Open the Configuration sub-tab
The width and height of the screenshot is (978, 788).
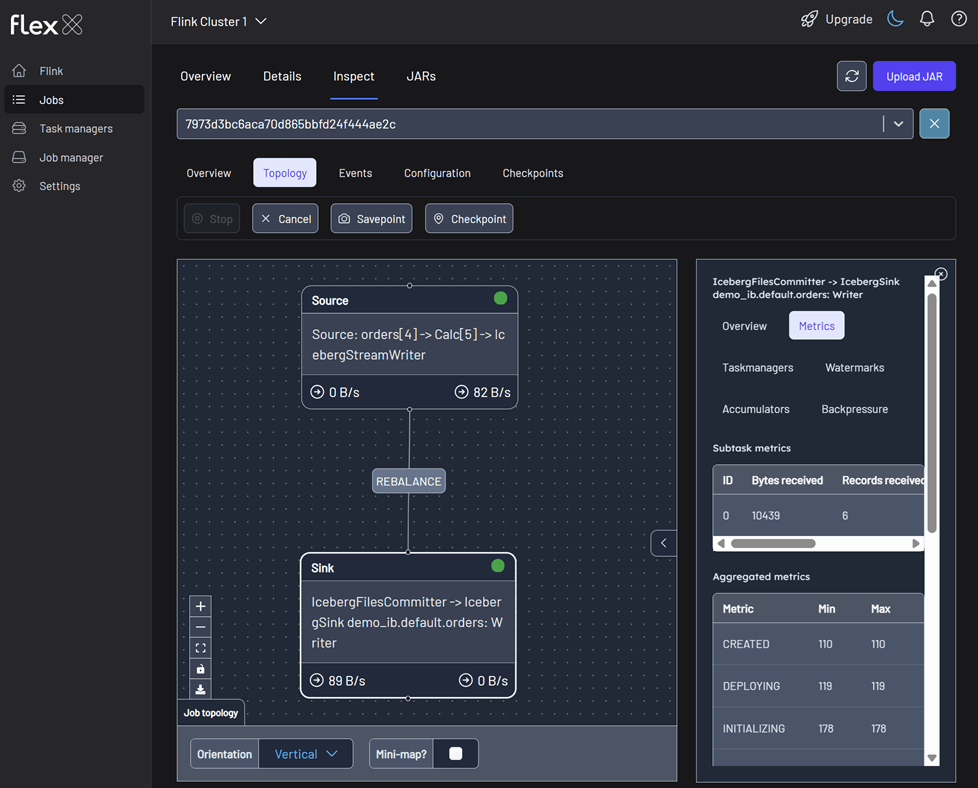pos(437,173)
